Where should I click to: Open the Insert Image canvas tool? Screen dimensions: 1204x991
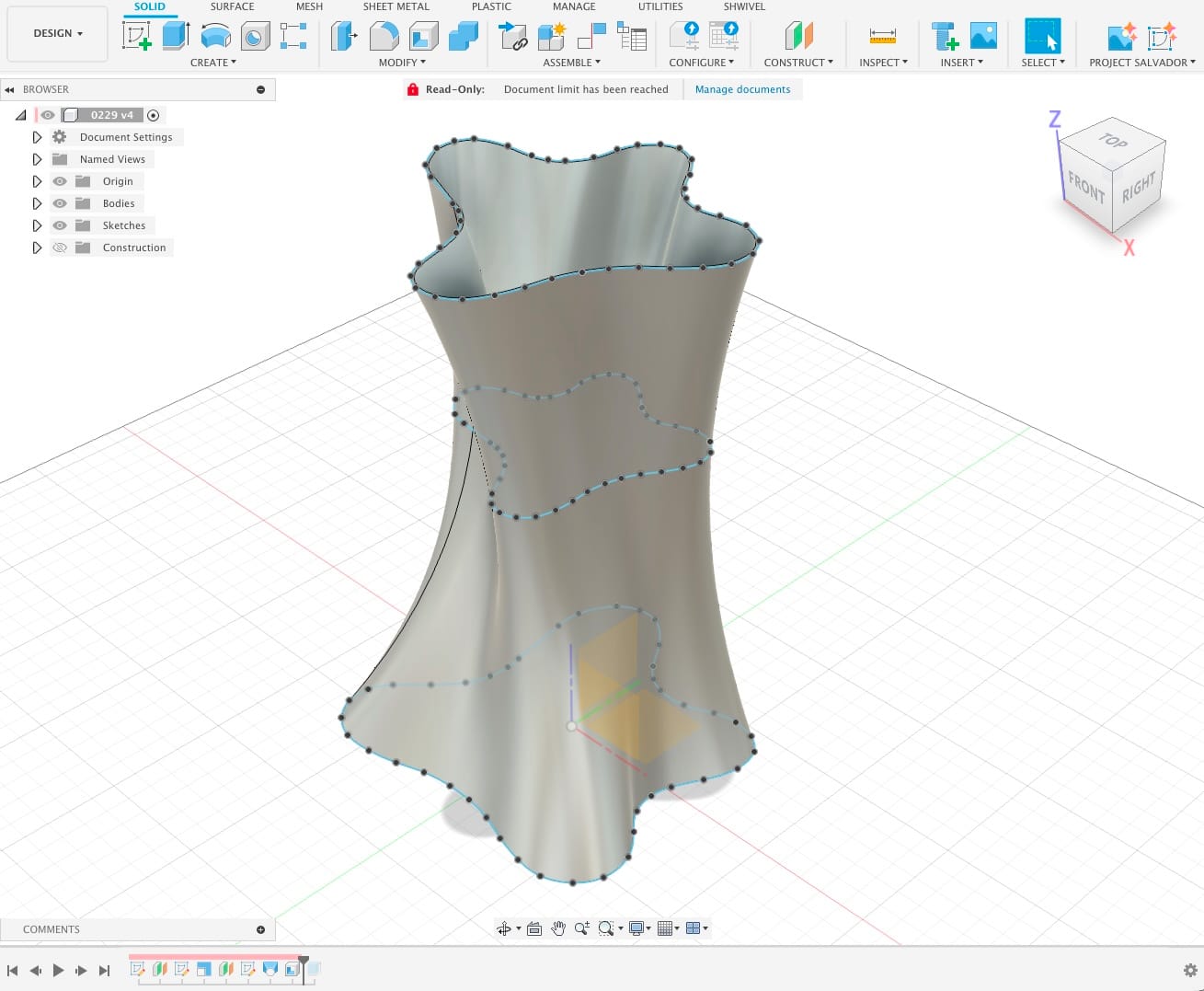[983, 37]
